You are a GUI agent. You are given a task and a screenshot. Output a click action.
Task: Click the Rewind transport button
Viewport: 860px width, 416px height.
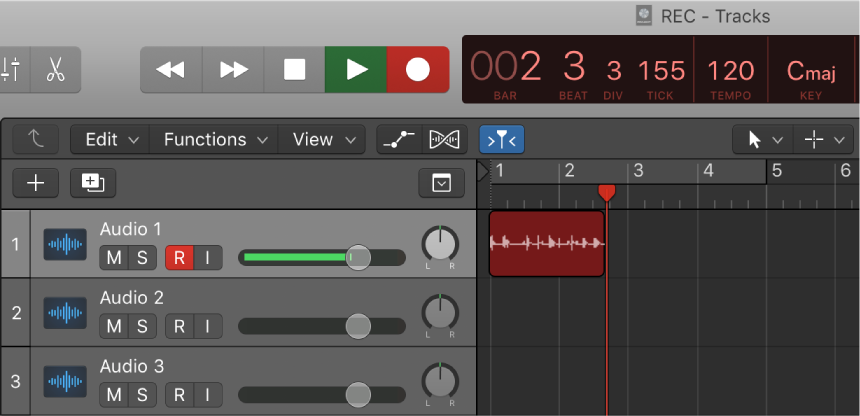[171, 70]
